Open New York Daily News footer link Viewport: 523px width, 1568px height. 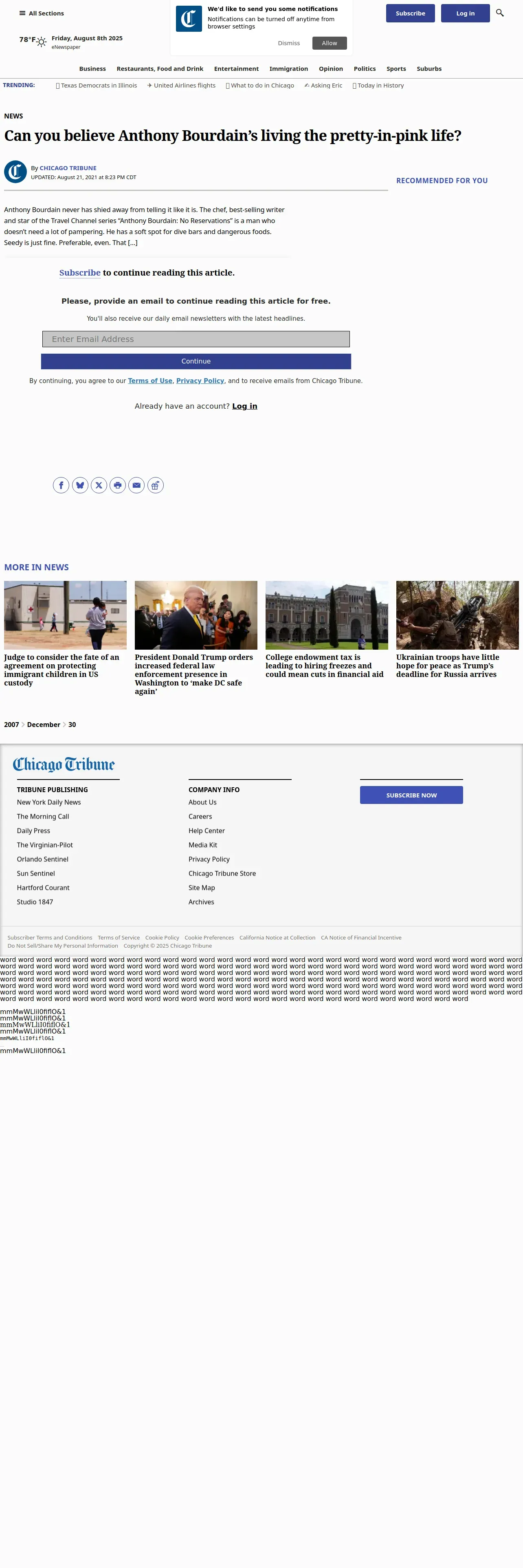49,802
